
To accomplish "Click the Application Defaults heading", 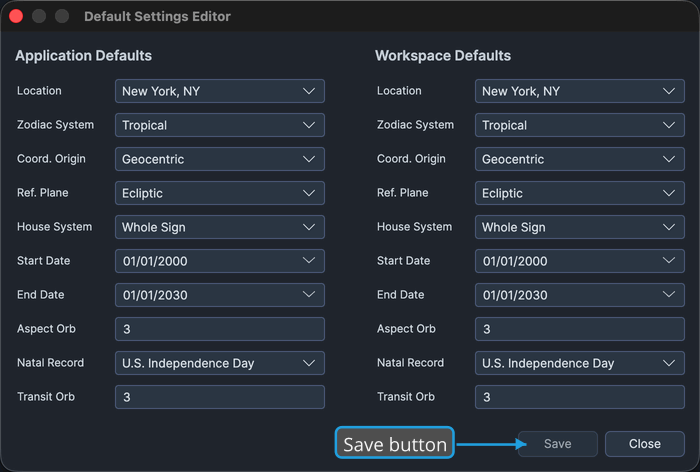I will (83, 55).
